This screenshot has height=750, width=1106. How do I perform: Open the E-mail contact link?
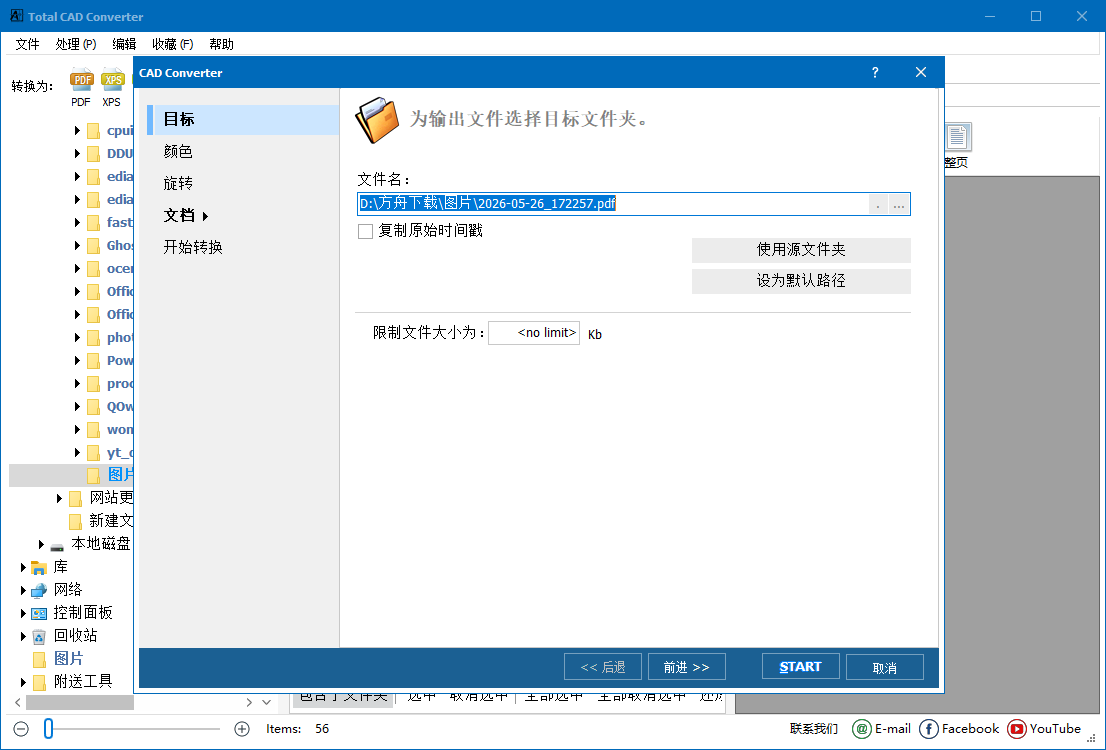[x=882, y=729]
